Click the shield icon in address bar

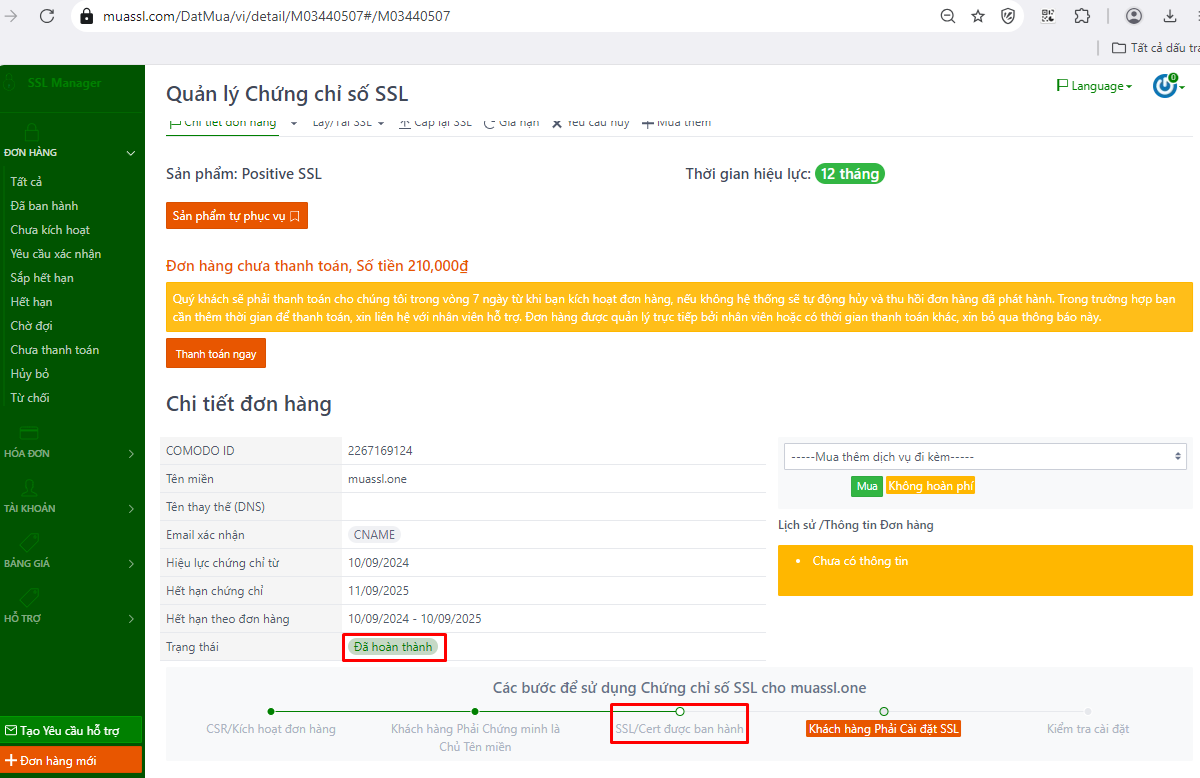1009,16
